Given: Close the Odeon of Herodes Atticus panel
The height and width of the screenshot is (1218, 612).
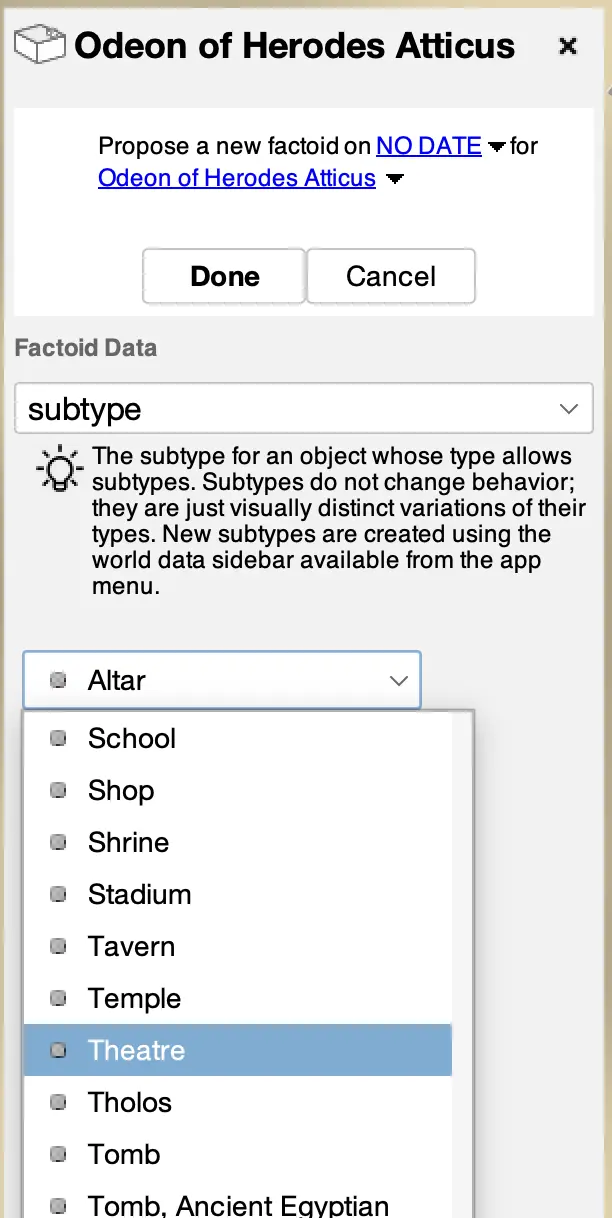Looking at the screenshot, I should tap(568, 46).
